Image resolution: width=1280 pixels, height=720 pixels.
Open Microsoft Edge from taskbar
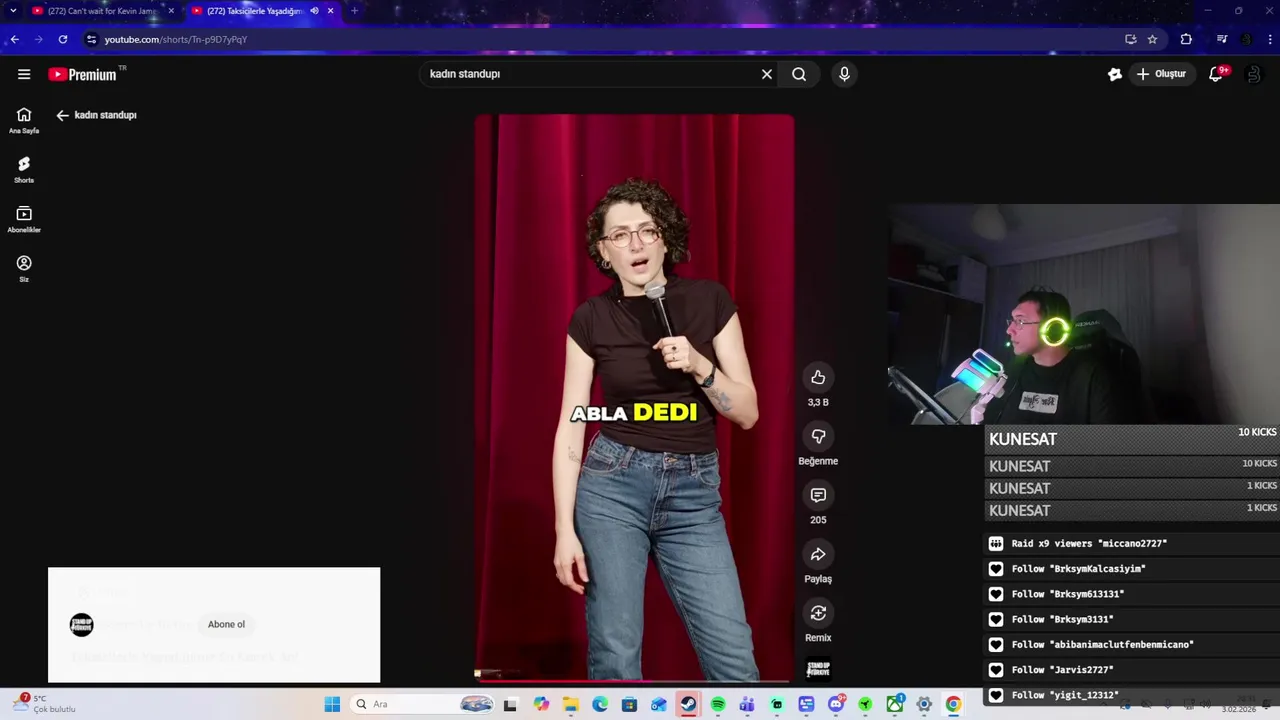coord(600,704)
